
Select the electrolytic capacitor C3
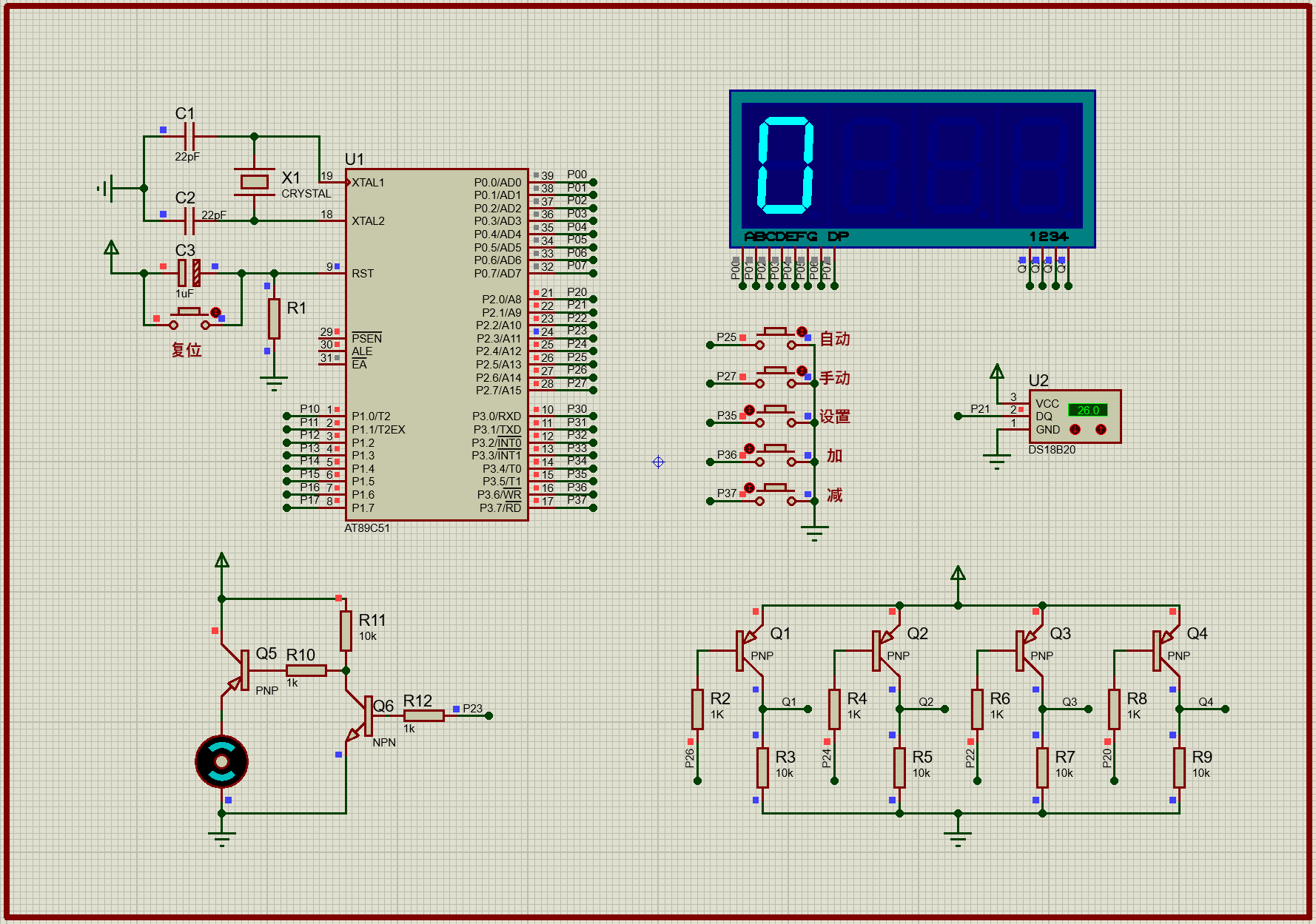(189, 273)
